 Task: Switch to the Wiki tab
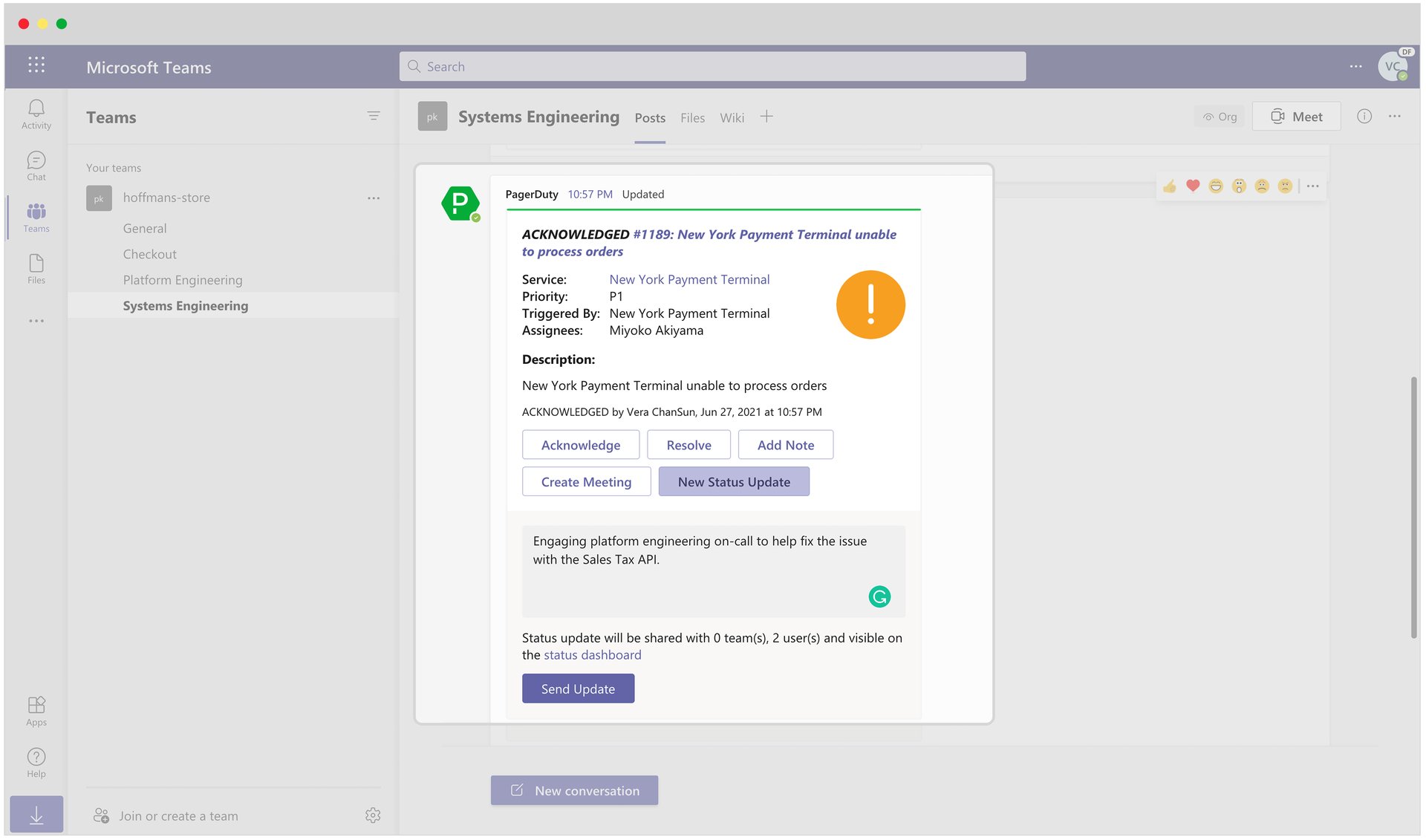pos(732,117)
